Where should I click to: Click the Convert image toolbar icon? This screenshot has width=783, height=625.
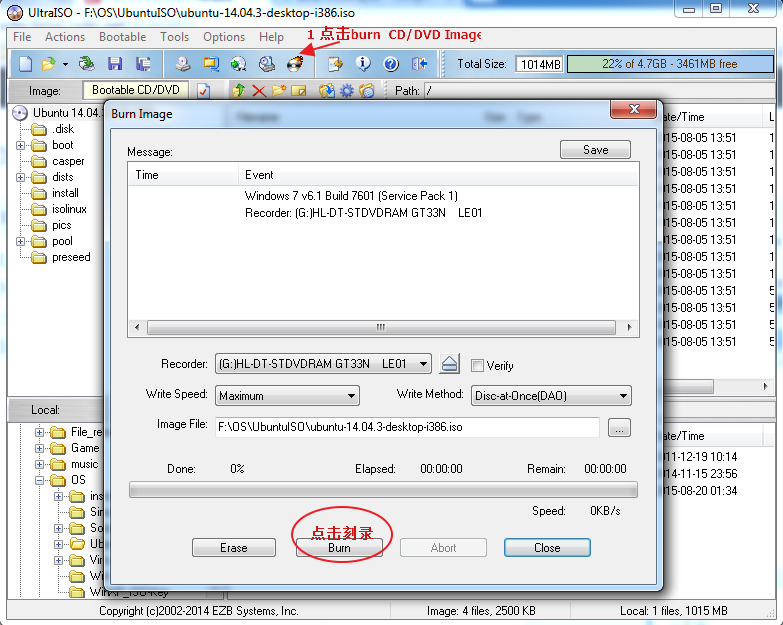pyautogui.click(x=239, y=64)
